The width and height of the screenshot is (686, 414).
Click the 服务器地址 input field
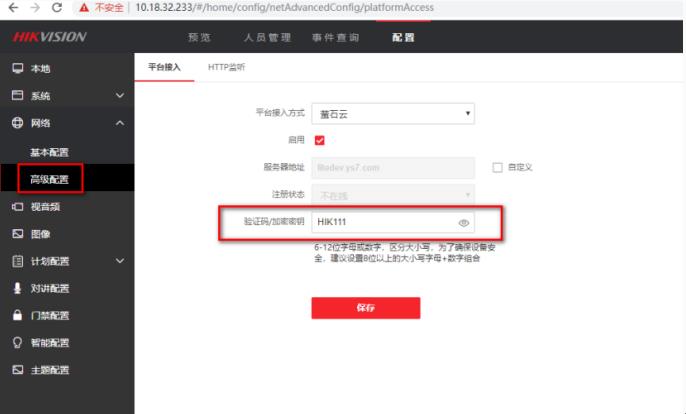[x=393, y=168]
